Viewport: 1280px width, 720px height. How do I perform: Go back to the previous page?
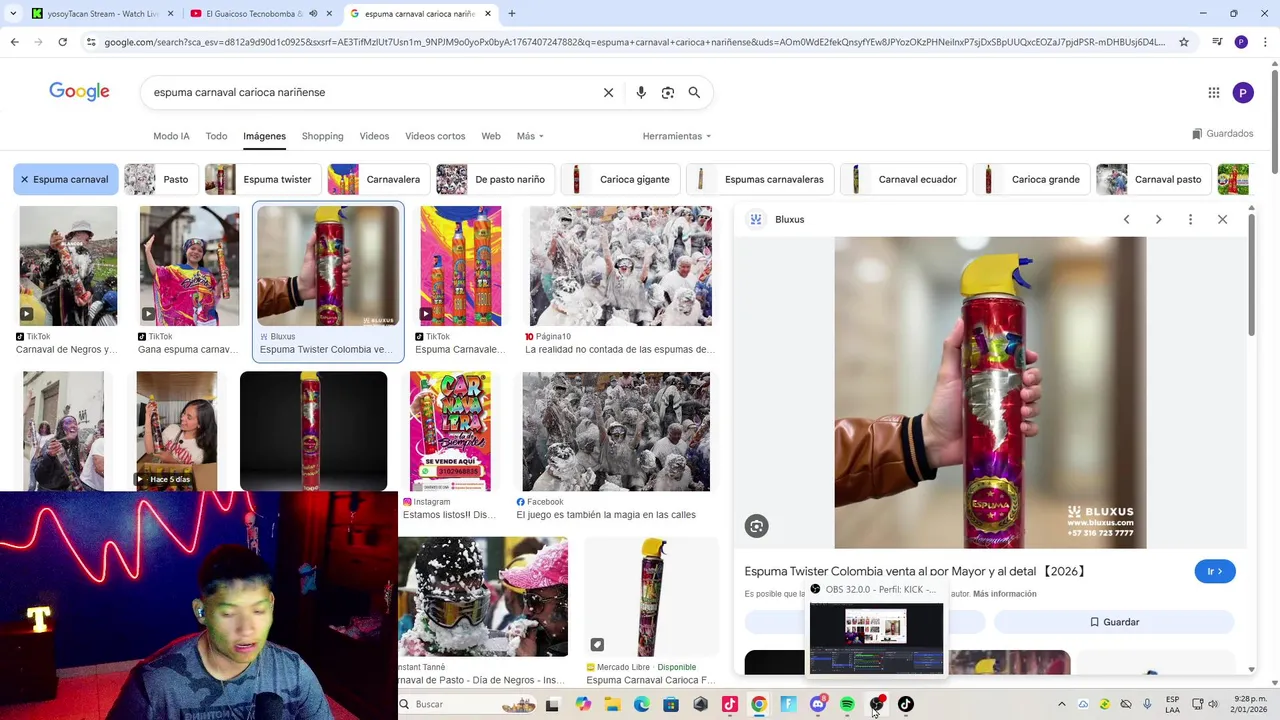tap(14, 42)
